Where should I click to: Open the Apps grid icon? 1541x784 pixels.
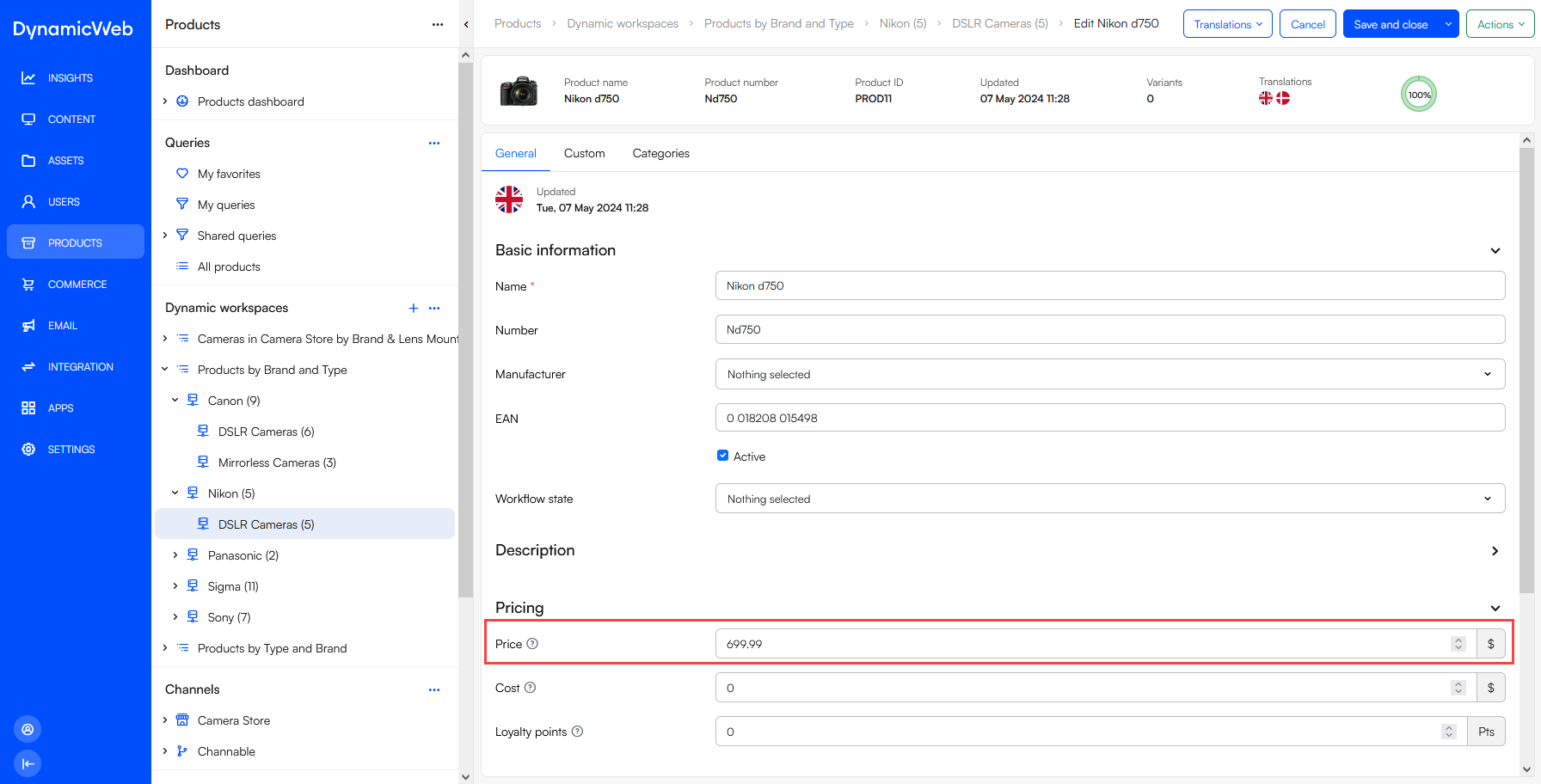pos(28,408)
